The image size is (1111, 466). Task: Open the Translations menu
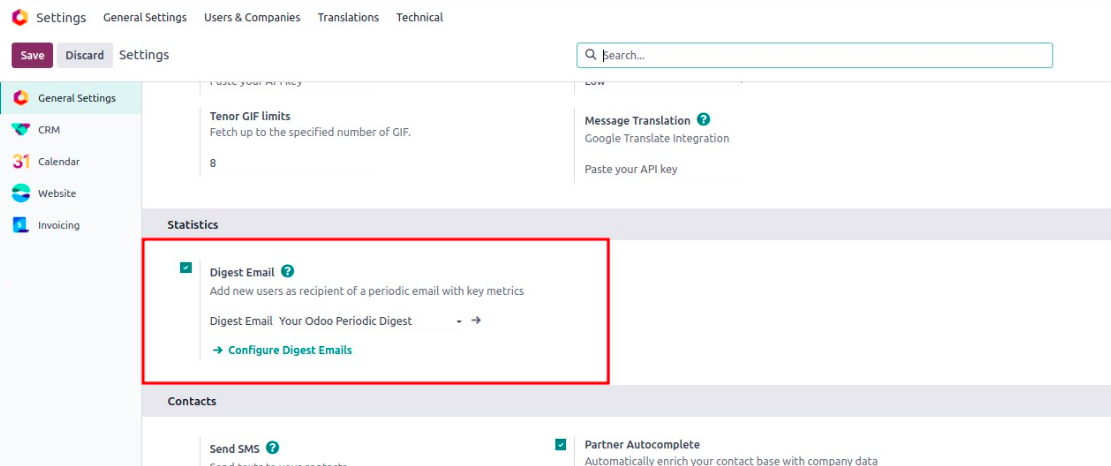click(x=348, y=17)
